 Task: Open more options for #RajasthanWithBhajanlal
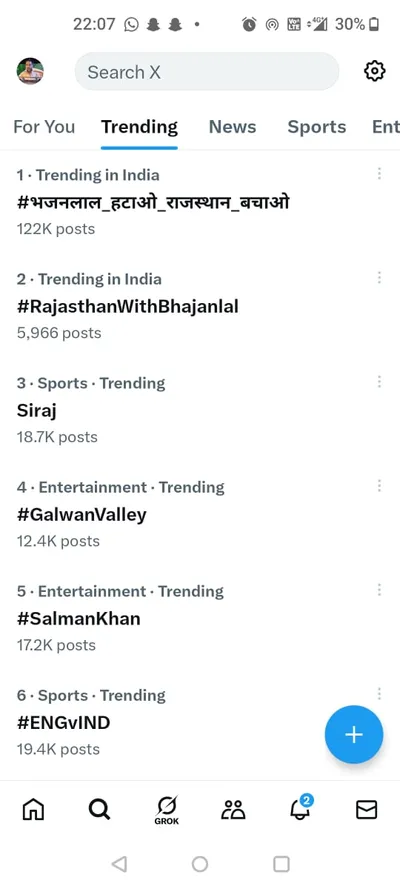[379, 277]
